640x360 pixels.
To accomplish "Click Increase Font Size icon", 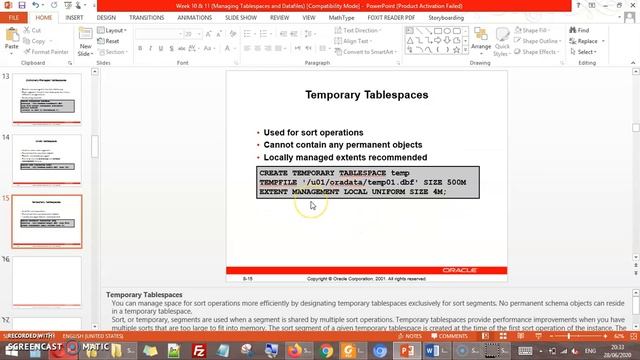I will pos(209,34).
